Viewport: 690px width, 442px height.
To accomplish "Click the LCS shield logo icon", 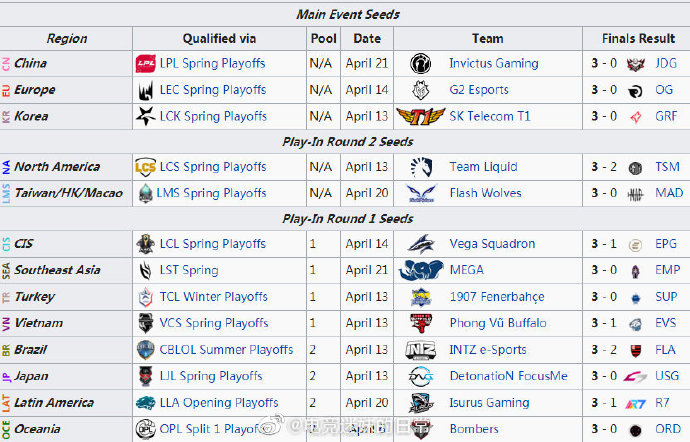I will pyautogui.click(x=145, y=167).
